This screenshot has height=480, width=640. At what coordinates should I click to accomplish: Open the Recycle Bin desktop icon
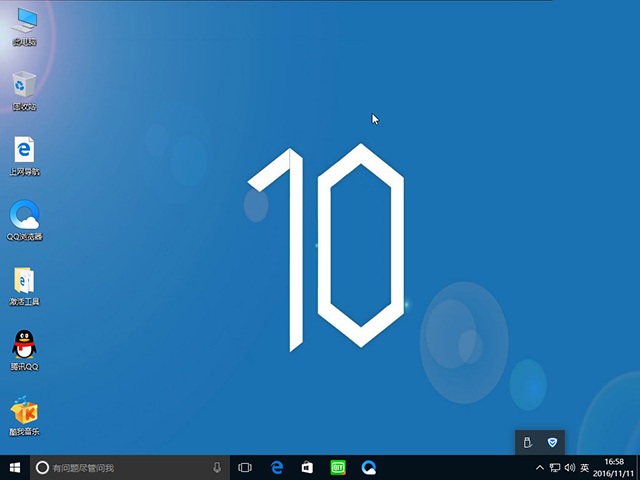[24, 86]
